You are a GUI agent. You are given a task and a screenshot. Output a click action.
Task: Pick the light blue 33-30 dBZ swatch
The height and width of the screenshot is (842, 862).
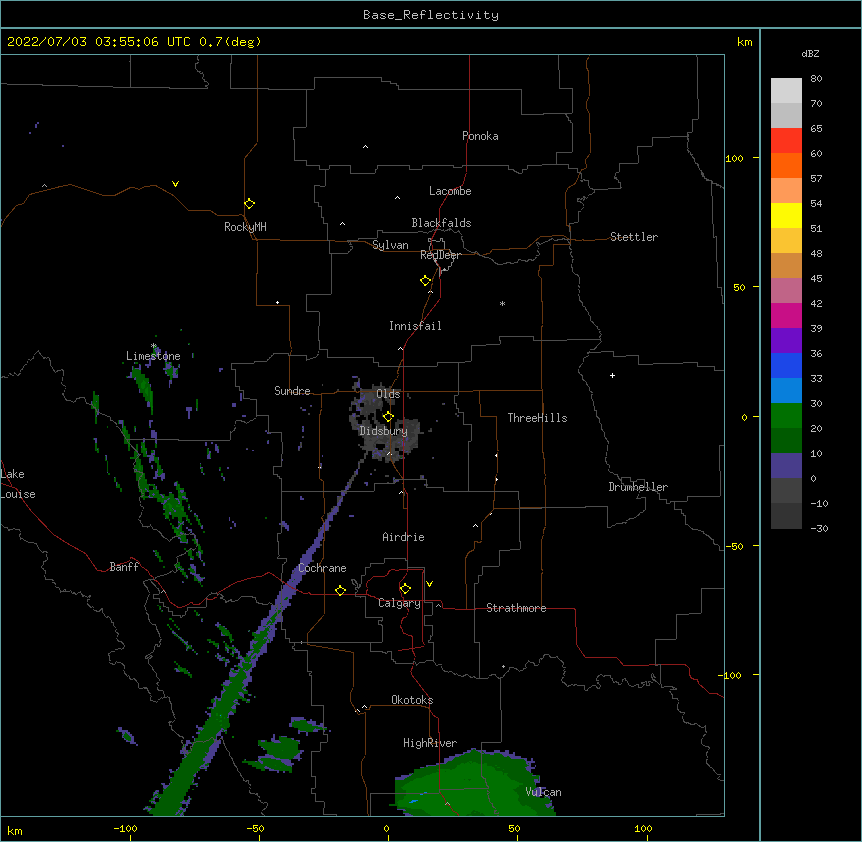click(786, 391)
